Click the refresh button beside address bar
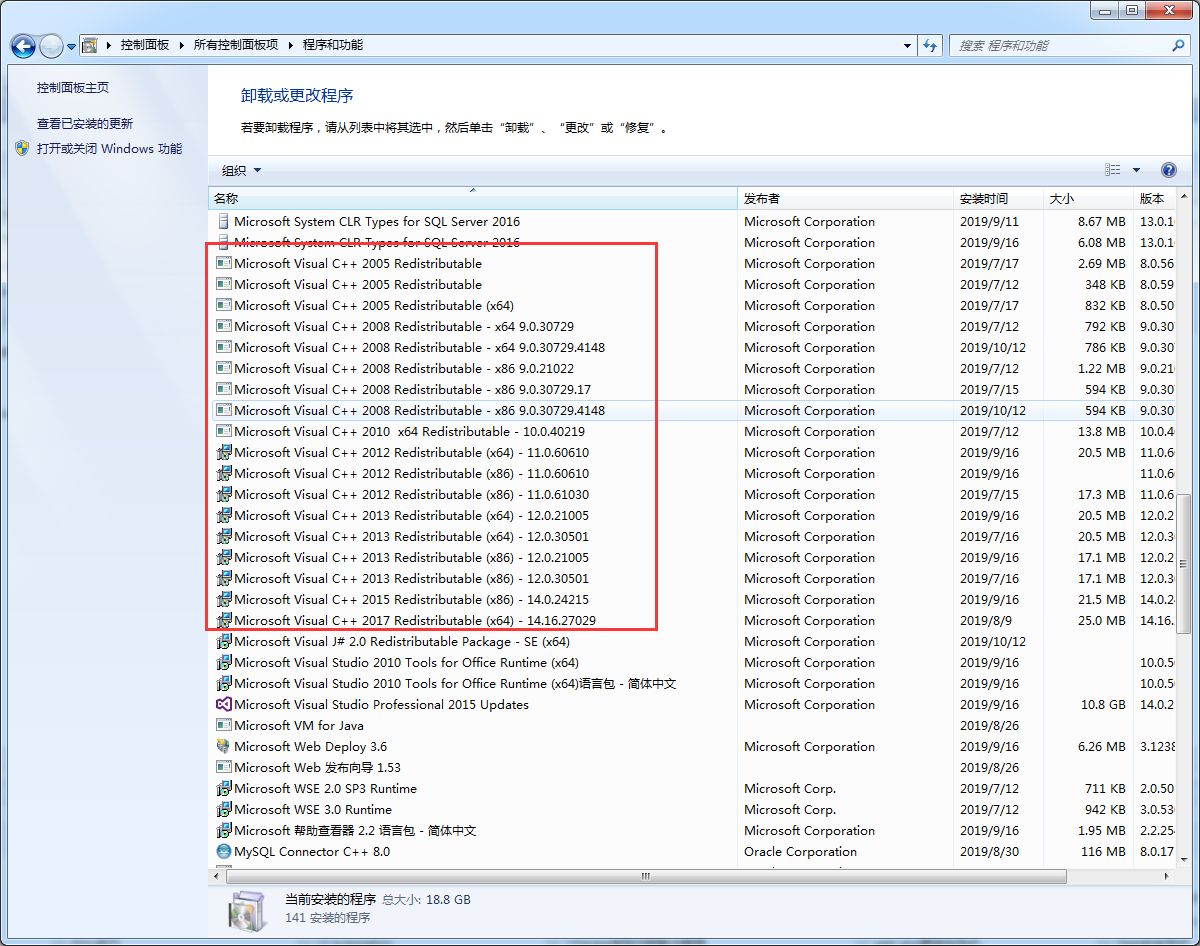This screenshot has height=946, width=1200. click(931, 46)
